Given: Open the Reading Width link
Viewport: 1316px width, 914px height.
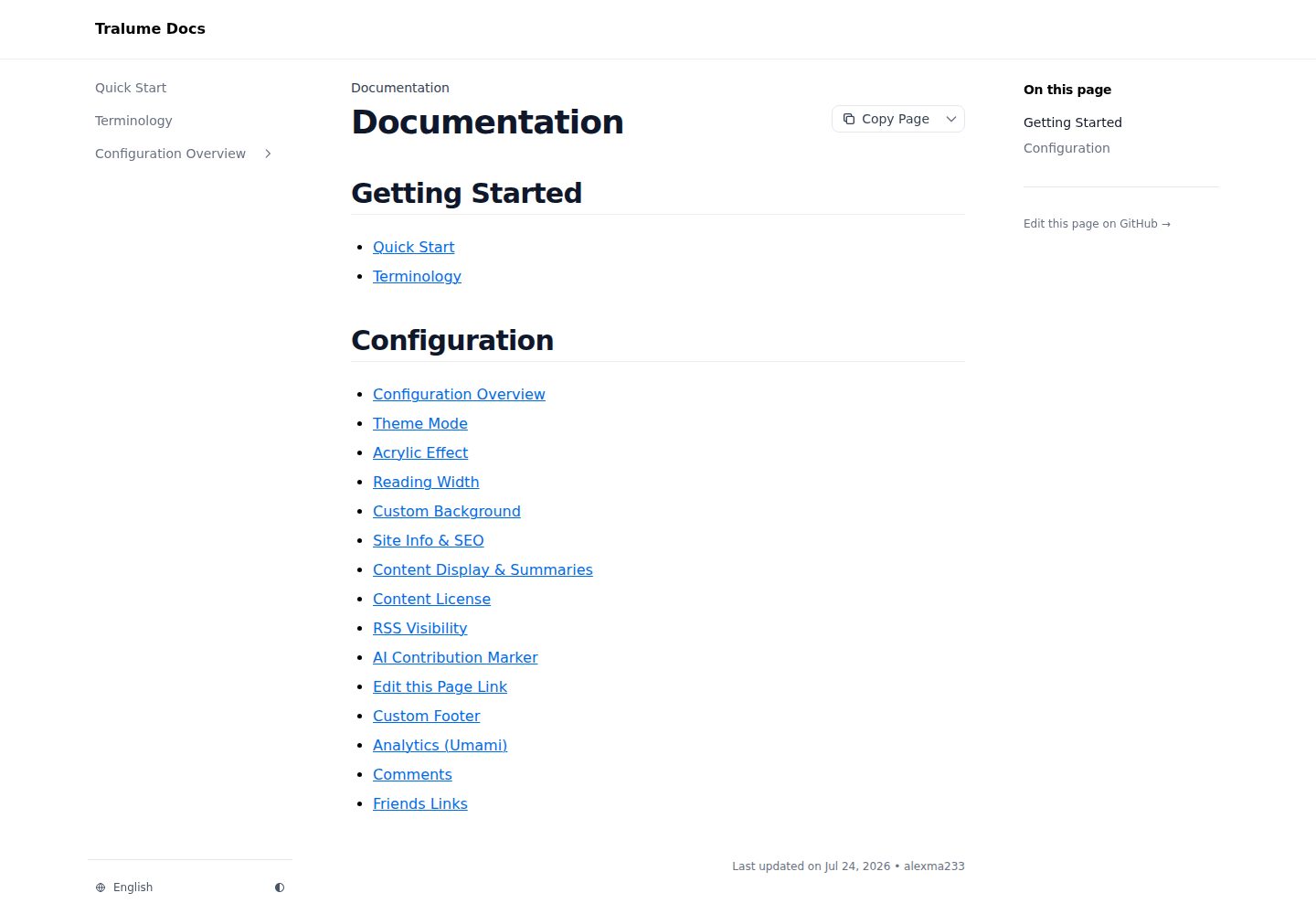Looking at the screenshot, I should pyautogui.click(x=426, y=482).
